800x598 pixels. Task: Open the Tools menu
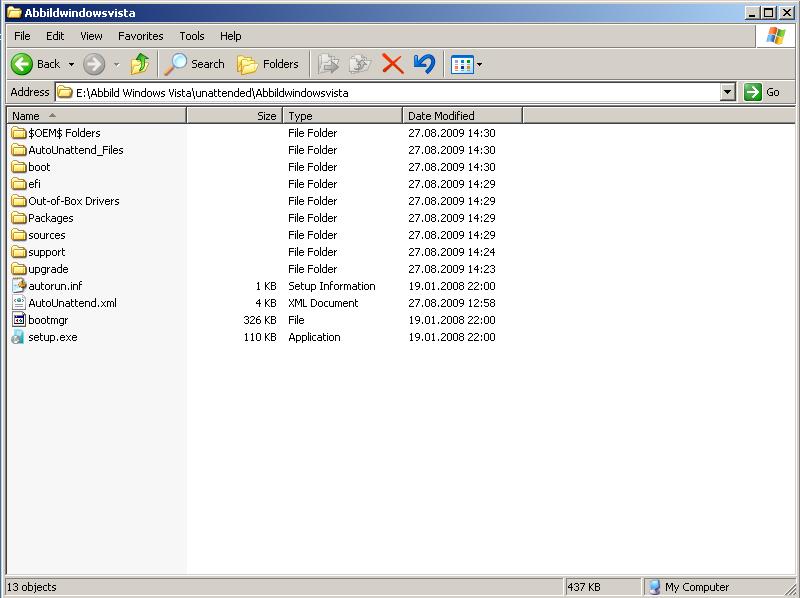pos(192,36)
